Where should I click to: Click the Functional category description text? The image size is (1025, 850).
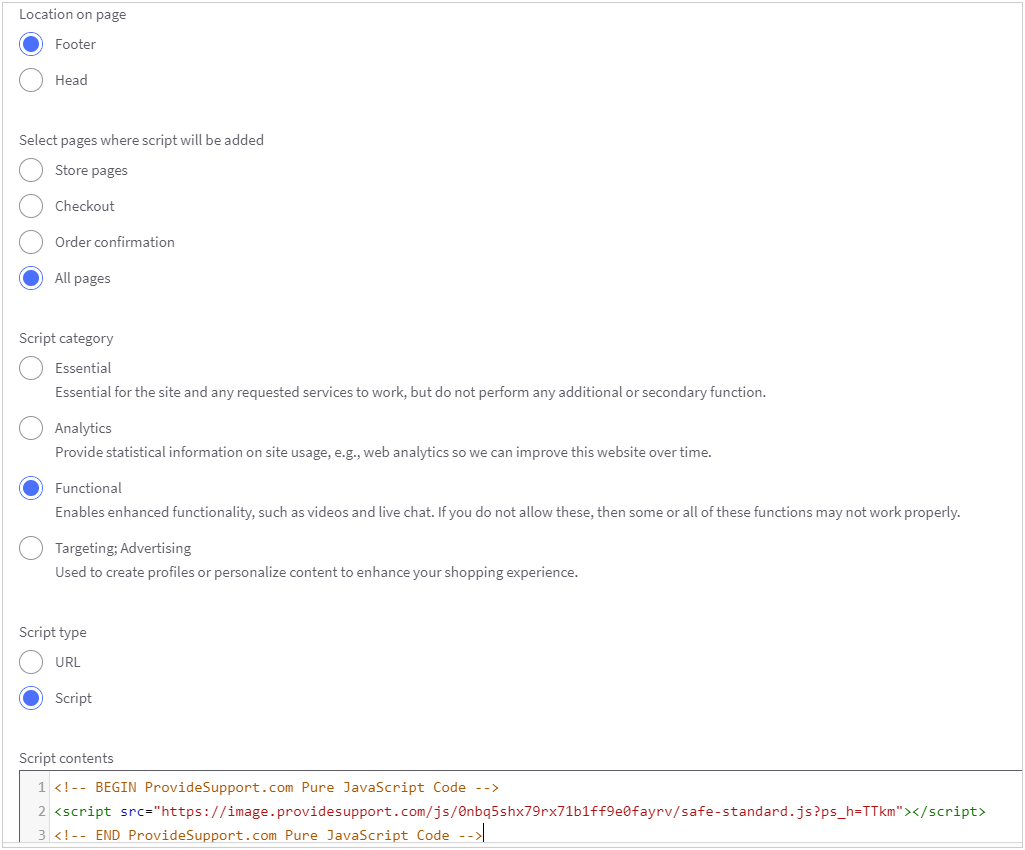507,512
